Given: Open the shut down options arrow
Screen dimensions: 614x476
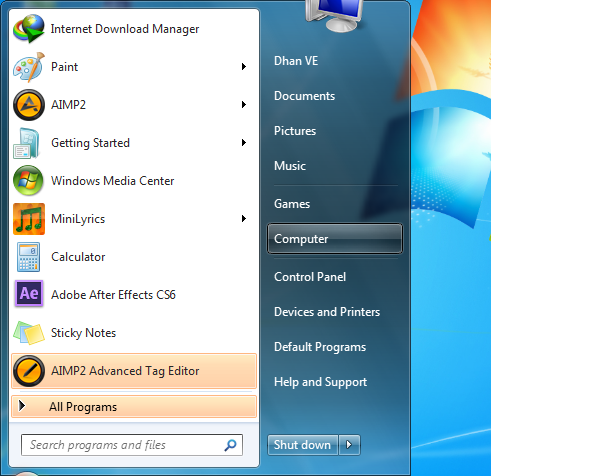Looking at the screenshot, I should [x=349, y=445].
